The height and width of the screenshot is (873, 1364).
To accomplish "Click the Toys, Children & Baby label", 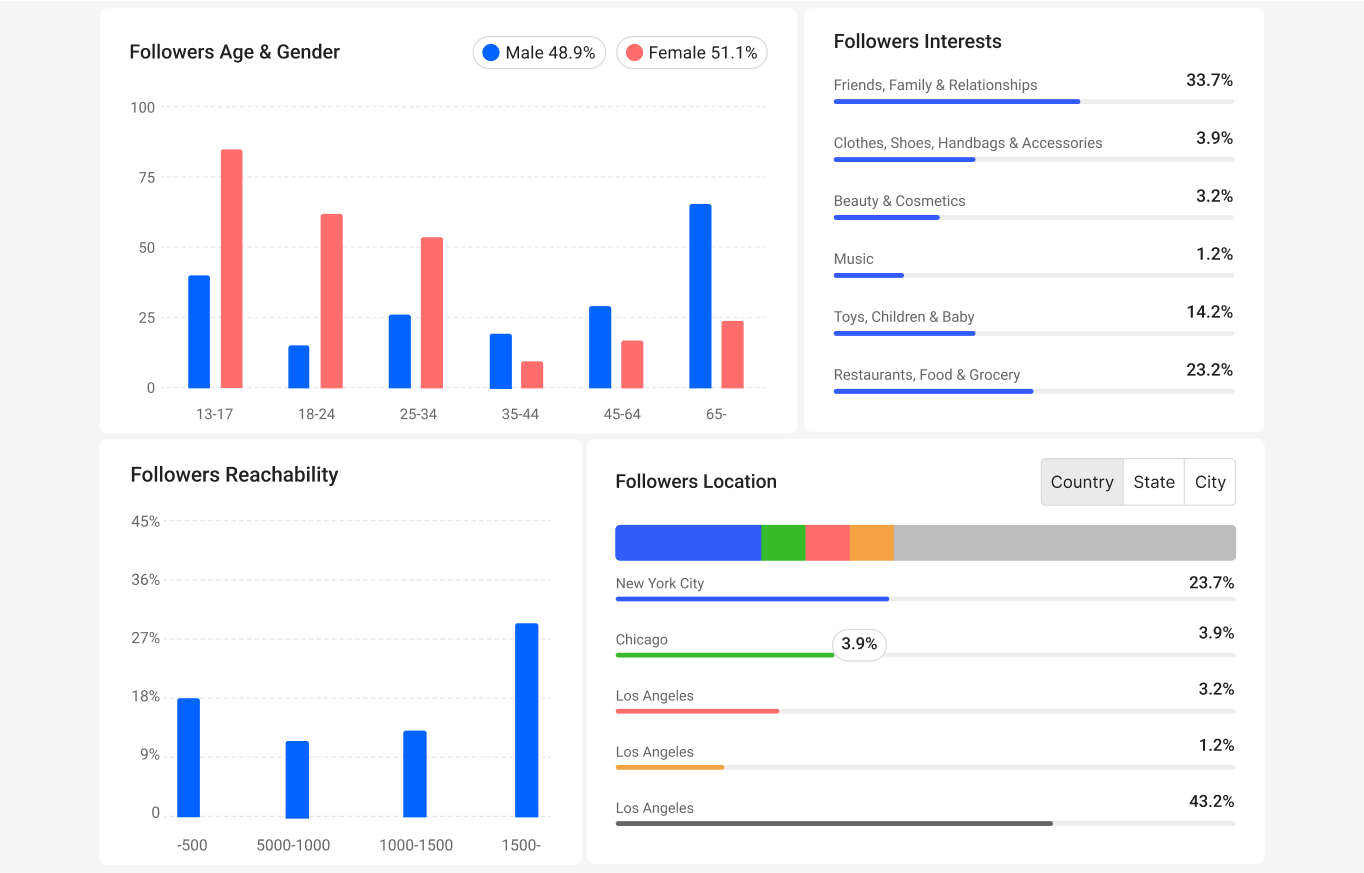I will [904, 317].
